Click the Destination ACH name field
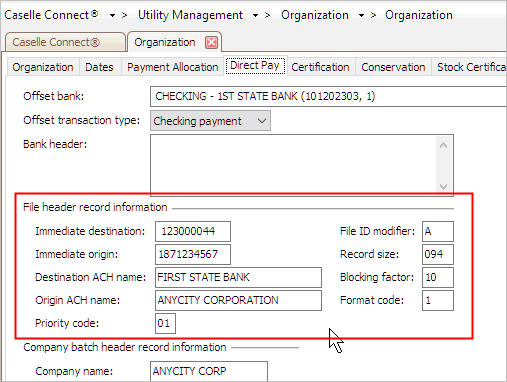 point(238,277)
